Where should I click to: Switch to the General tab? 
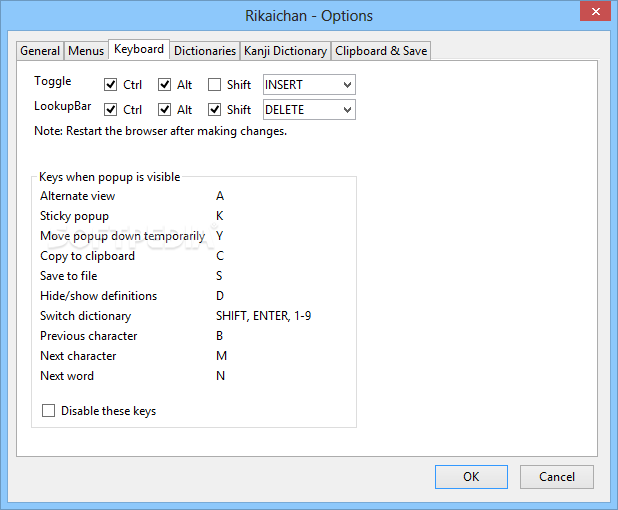[40, 51]
